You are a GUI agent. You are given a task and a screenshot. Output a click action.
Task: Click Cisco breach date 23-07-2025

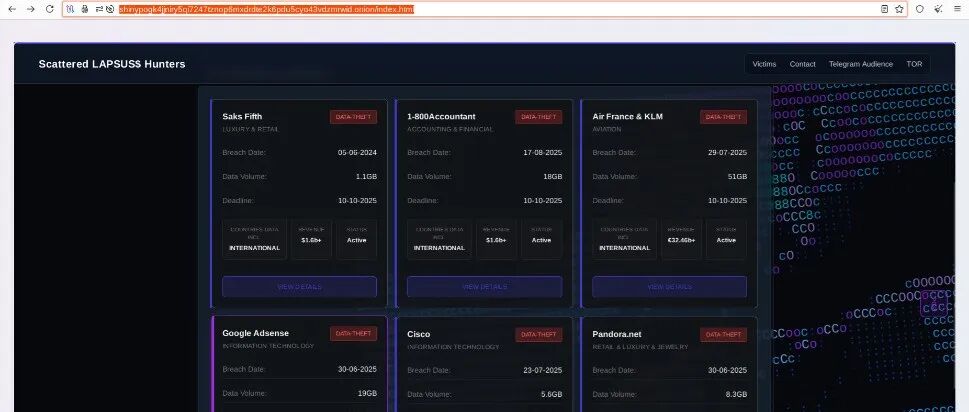[543, 370]
